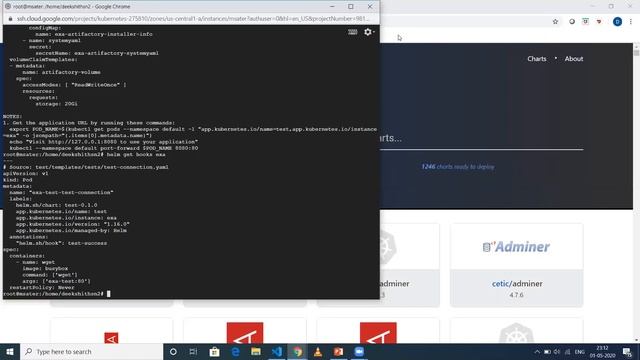Switch to Google Chrome on taskbar
Viewport: 640px width, 360px height.
tap(298, 351)
